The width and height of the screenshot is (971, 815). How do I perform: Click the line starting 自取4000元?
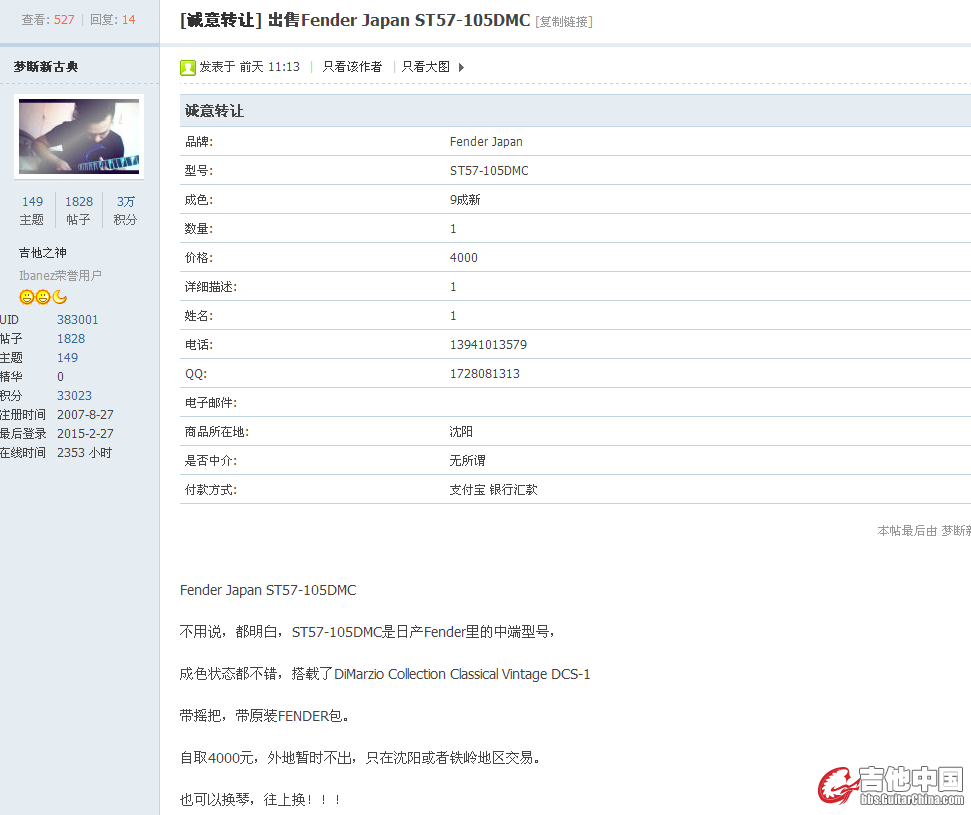pyautogui.click(x=360, y=757)
